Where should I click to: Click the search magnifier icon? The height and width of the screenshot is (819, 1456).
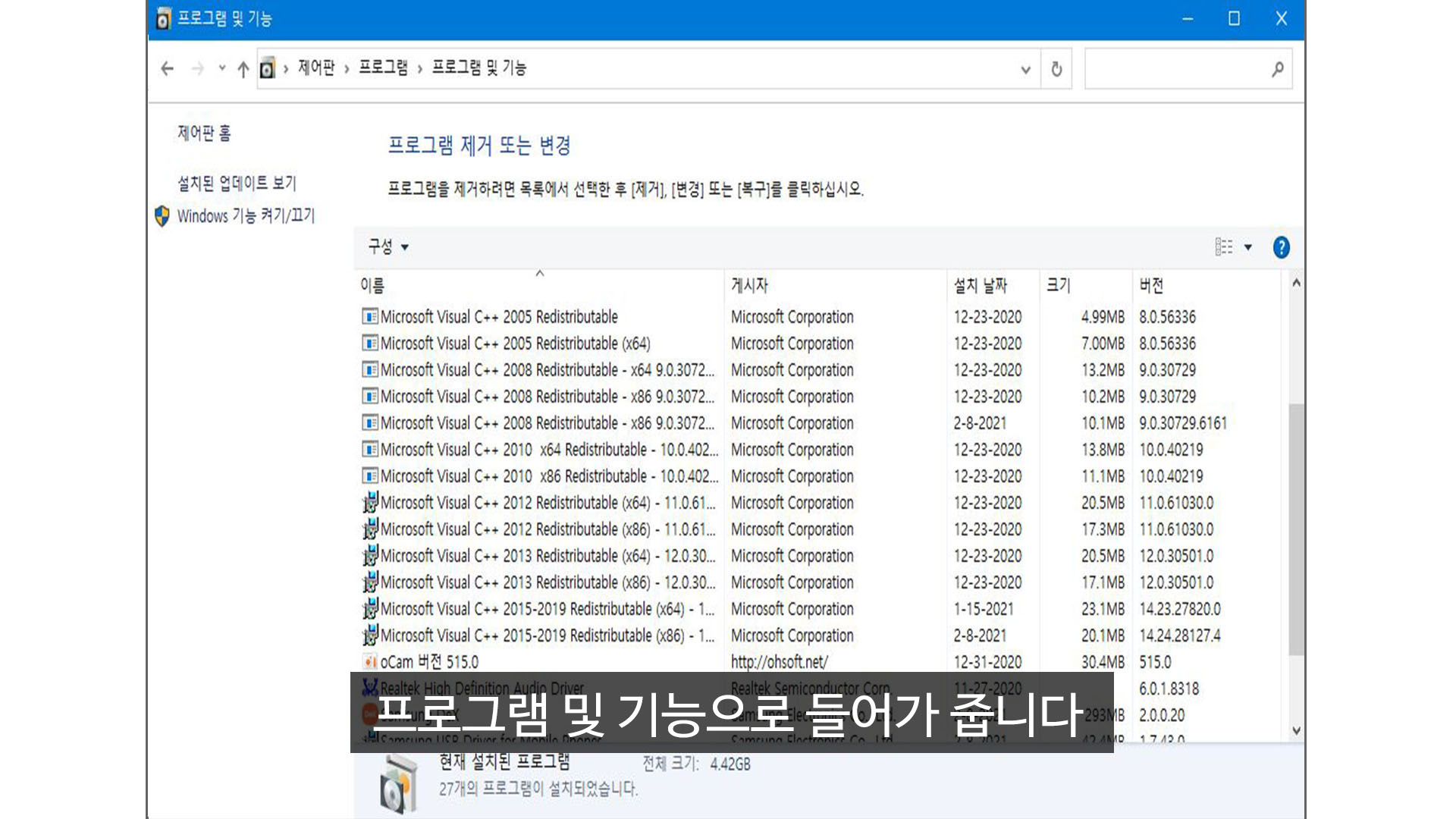coord(1278,69)
